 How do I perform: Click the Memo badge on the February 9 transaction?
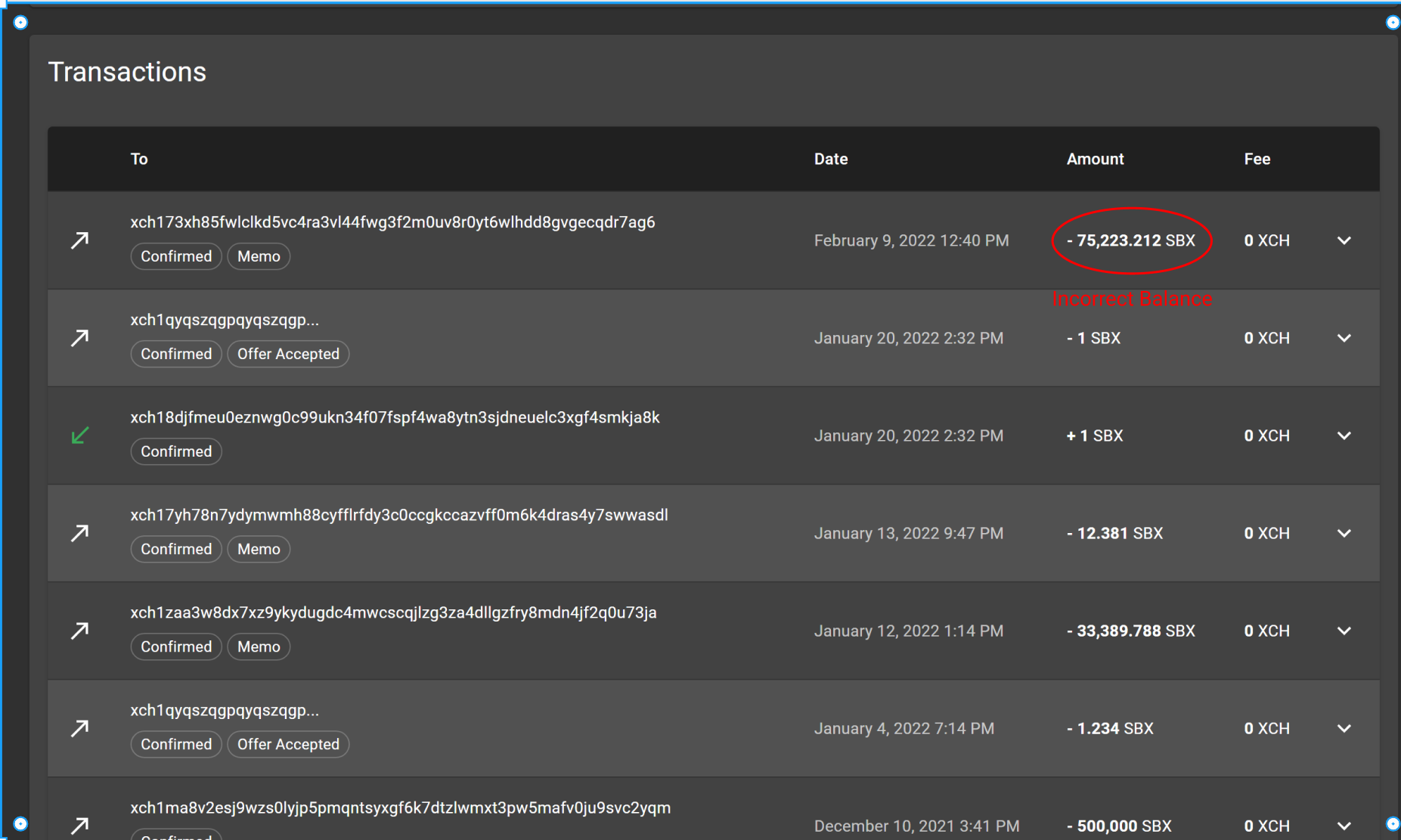tap(259, 256)
